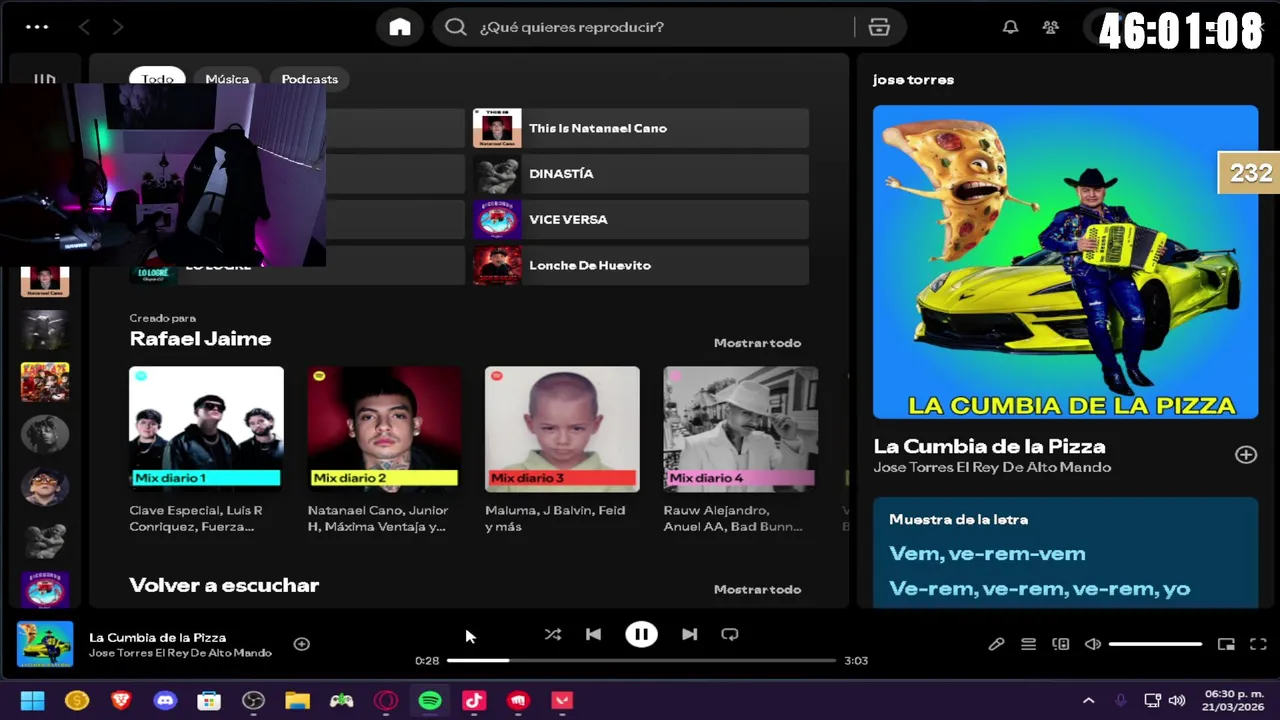This screenshot has width=1280, height=720.
Task: Open the Connect to a device icon
Action: point(1060,644)
